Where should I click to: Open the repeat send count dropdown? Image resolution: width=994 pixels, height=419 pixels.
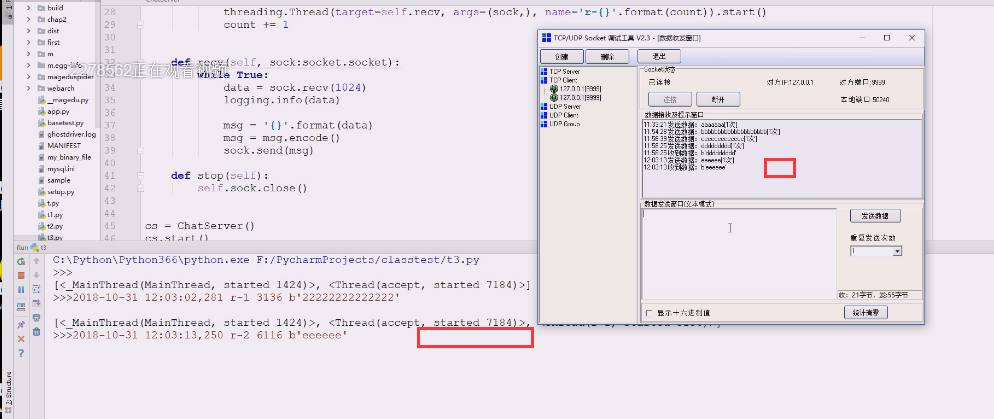[x=897, y=252]
